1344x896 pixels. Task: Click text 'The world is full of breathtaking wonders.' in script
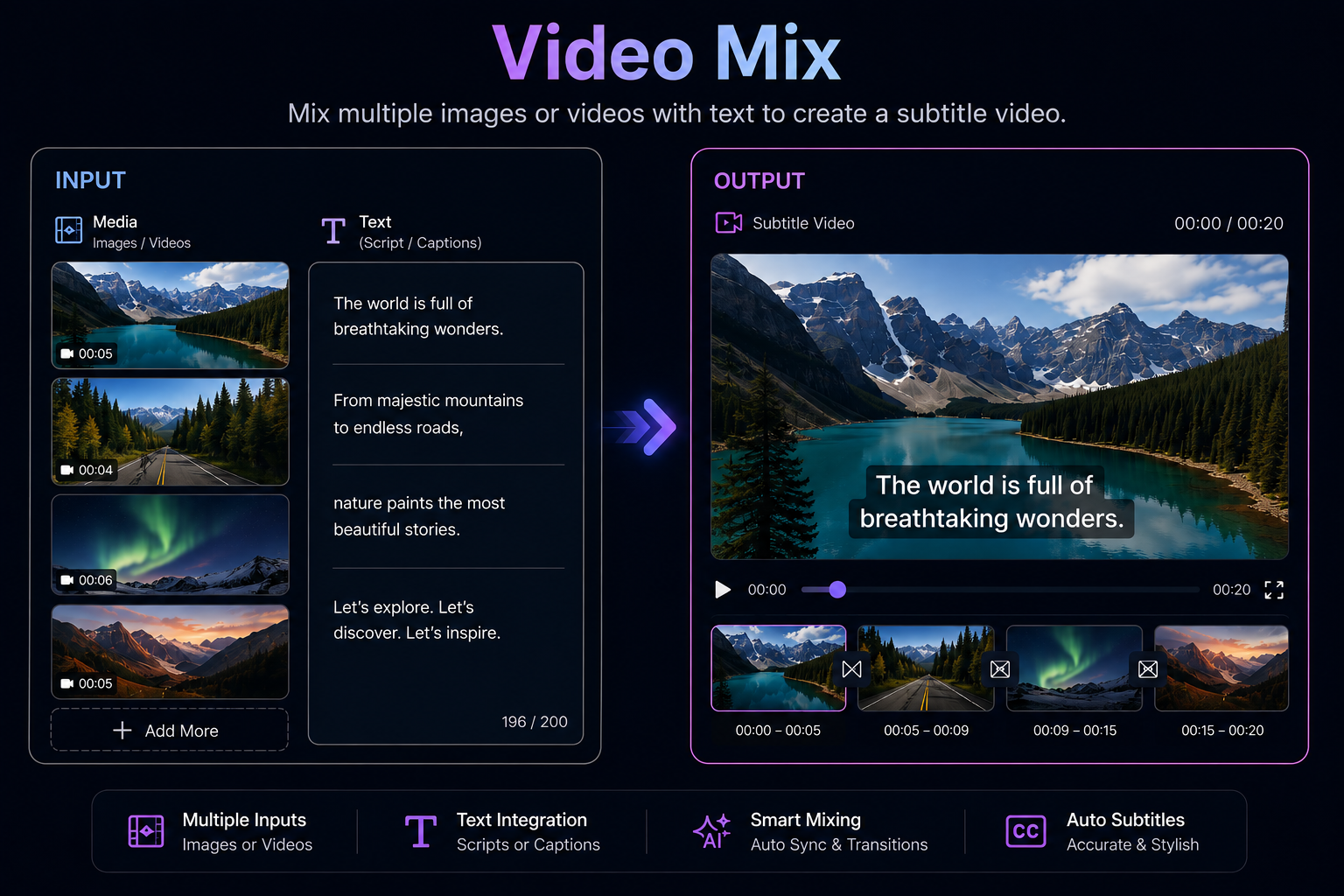tap(418, 316)
